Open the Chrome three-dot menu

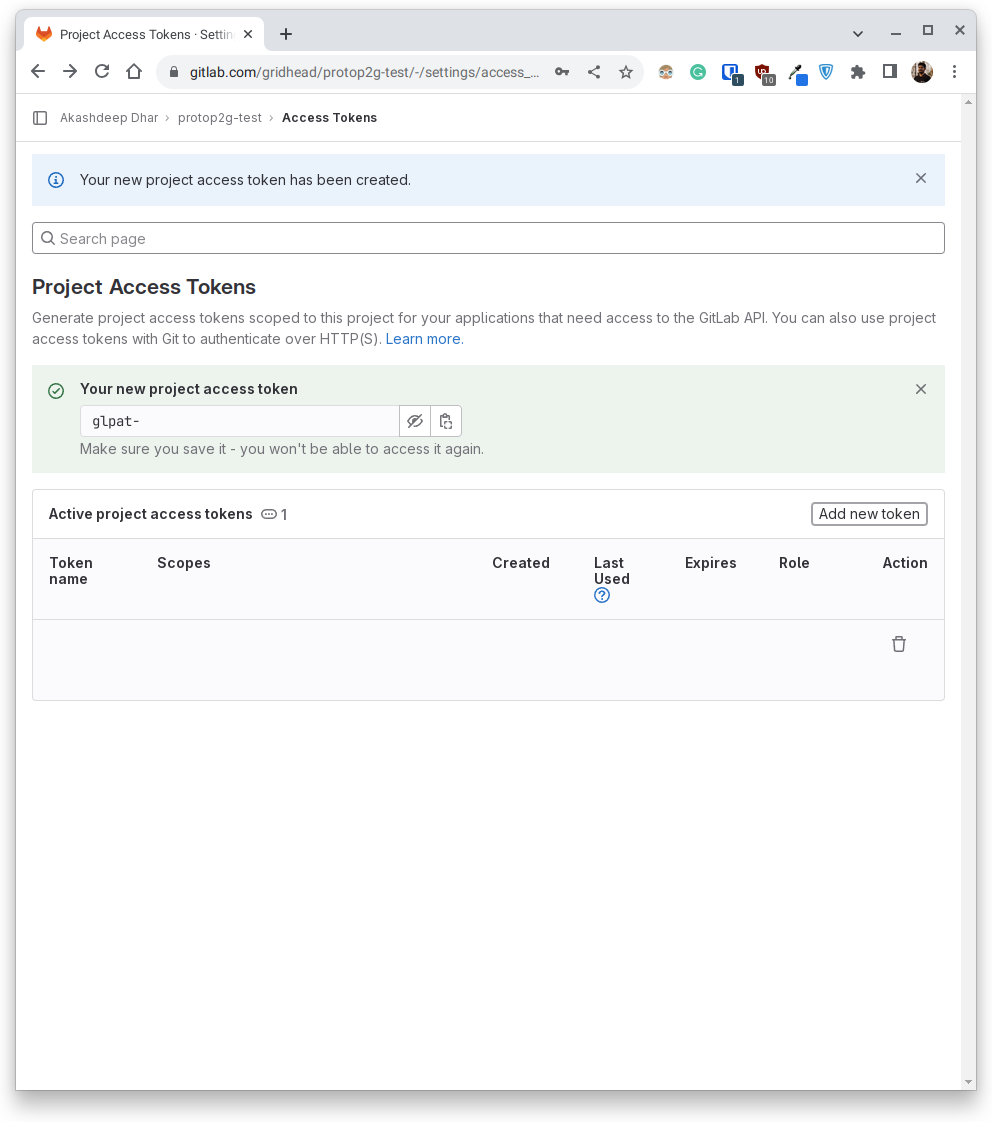click(x=954, y=72)
